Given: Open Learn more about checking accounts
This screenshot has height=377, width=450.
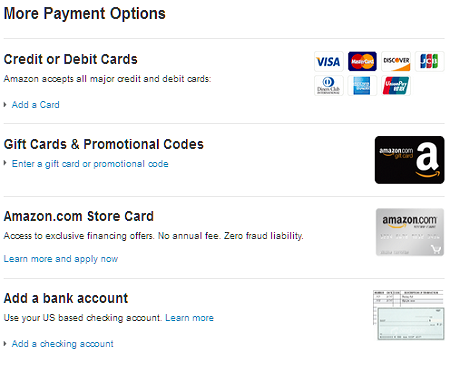Looking at the screenshot, I should [x=189, y=318].
